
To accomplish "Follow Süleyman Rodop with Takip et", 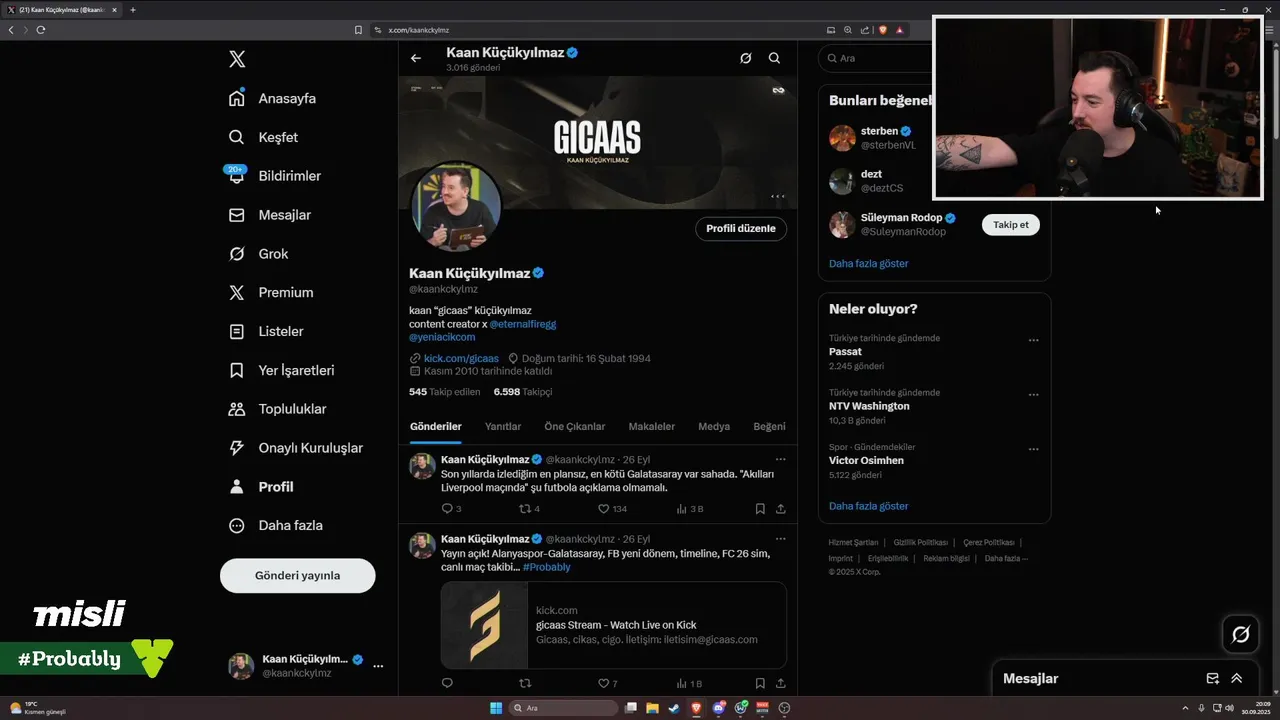I will tap(1011, 224).
